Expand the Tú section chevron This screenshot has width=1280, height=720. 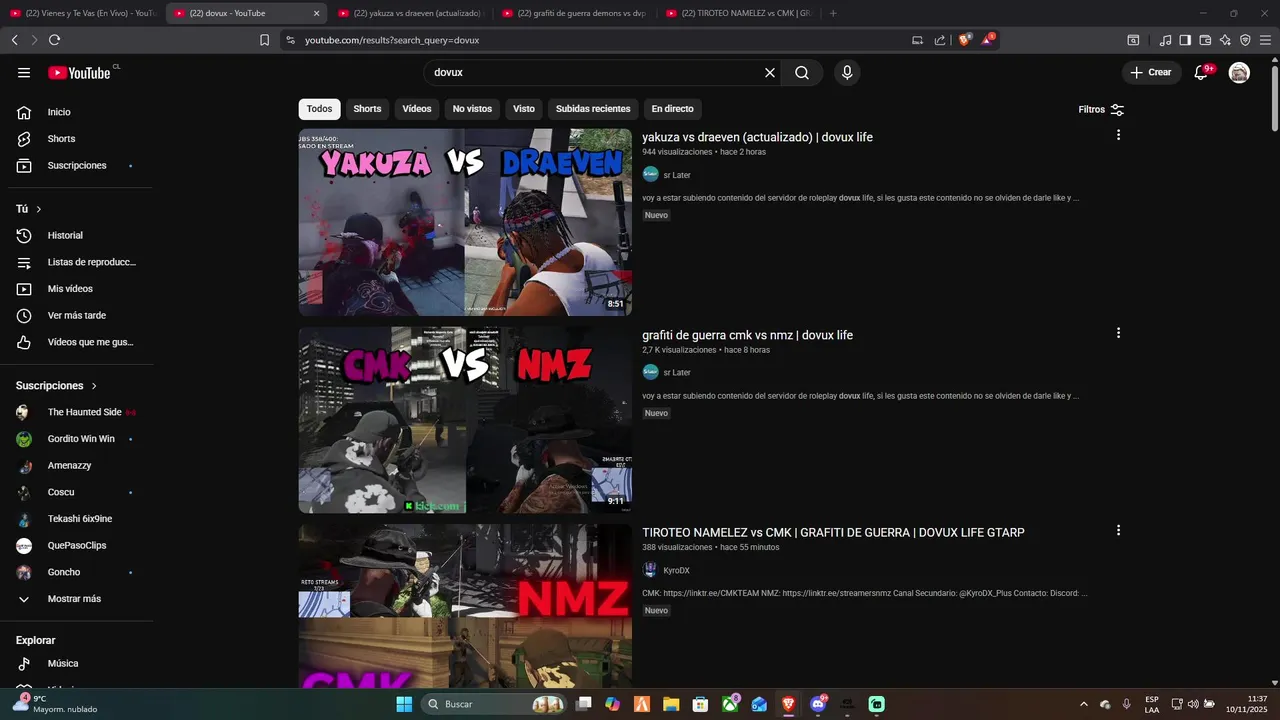click(39, 209)
